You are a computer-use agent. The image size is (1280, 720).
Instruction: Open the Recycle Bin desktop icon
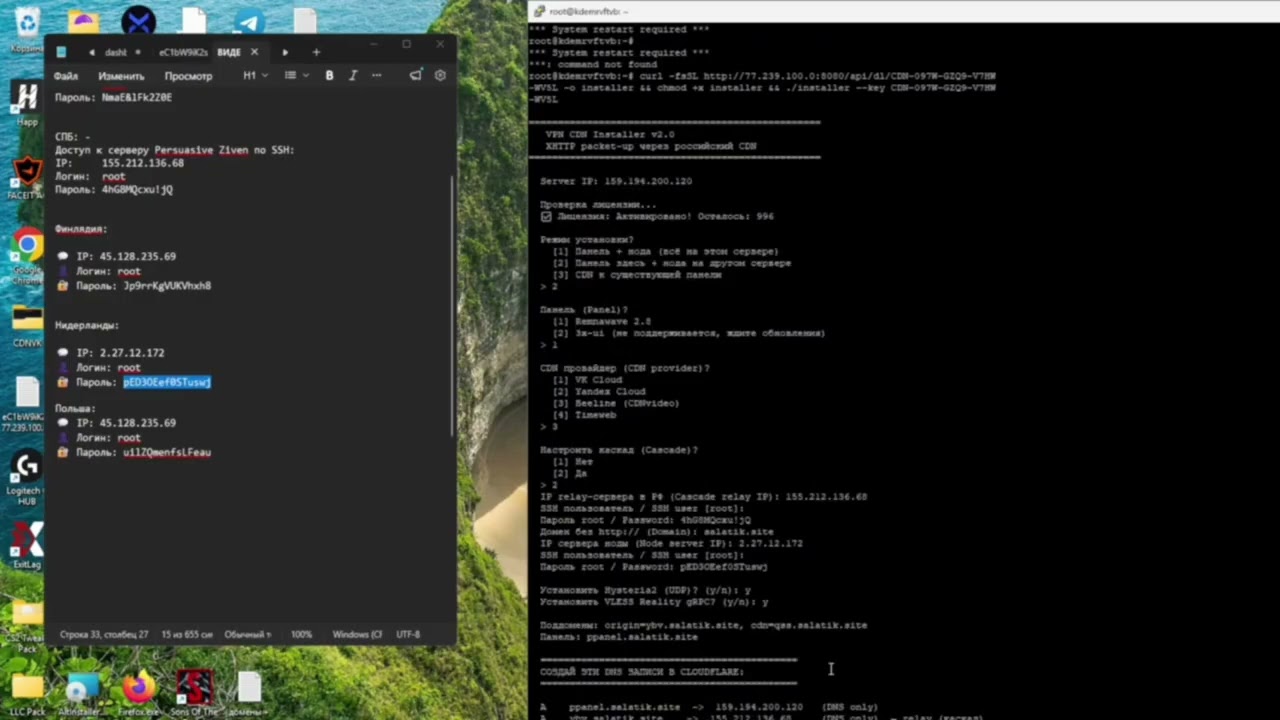(27, 27)
